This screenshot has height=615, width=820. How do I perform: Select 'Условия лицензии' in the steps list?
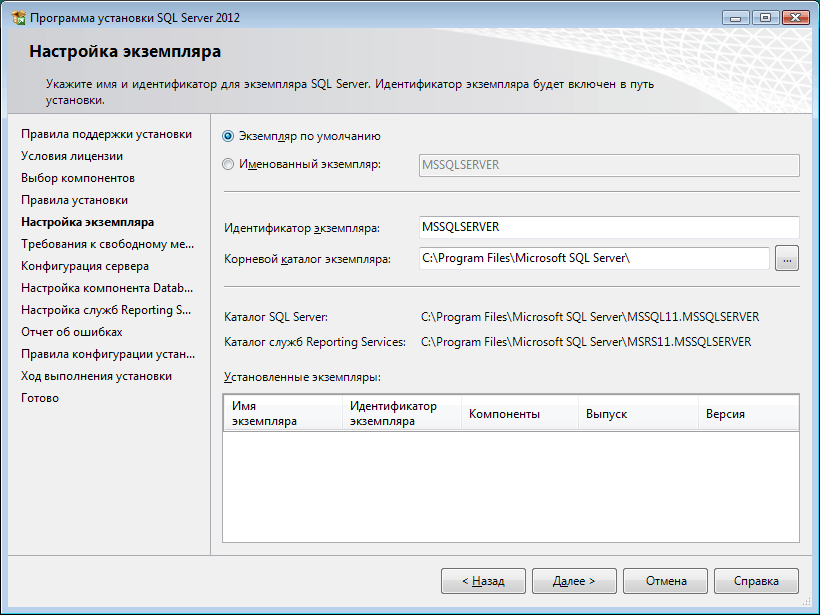pos(72,156)
